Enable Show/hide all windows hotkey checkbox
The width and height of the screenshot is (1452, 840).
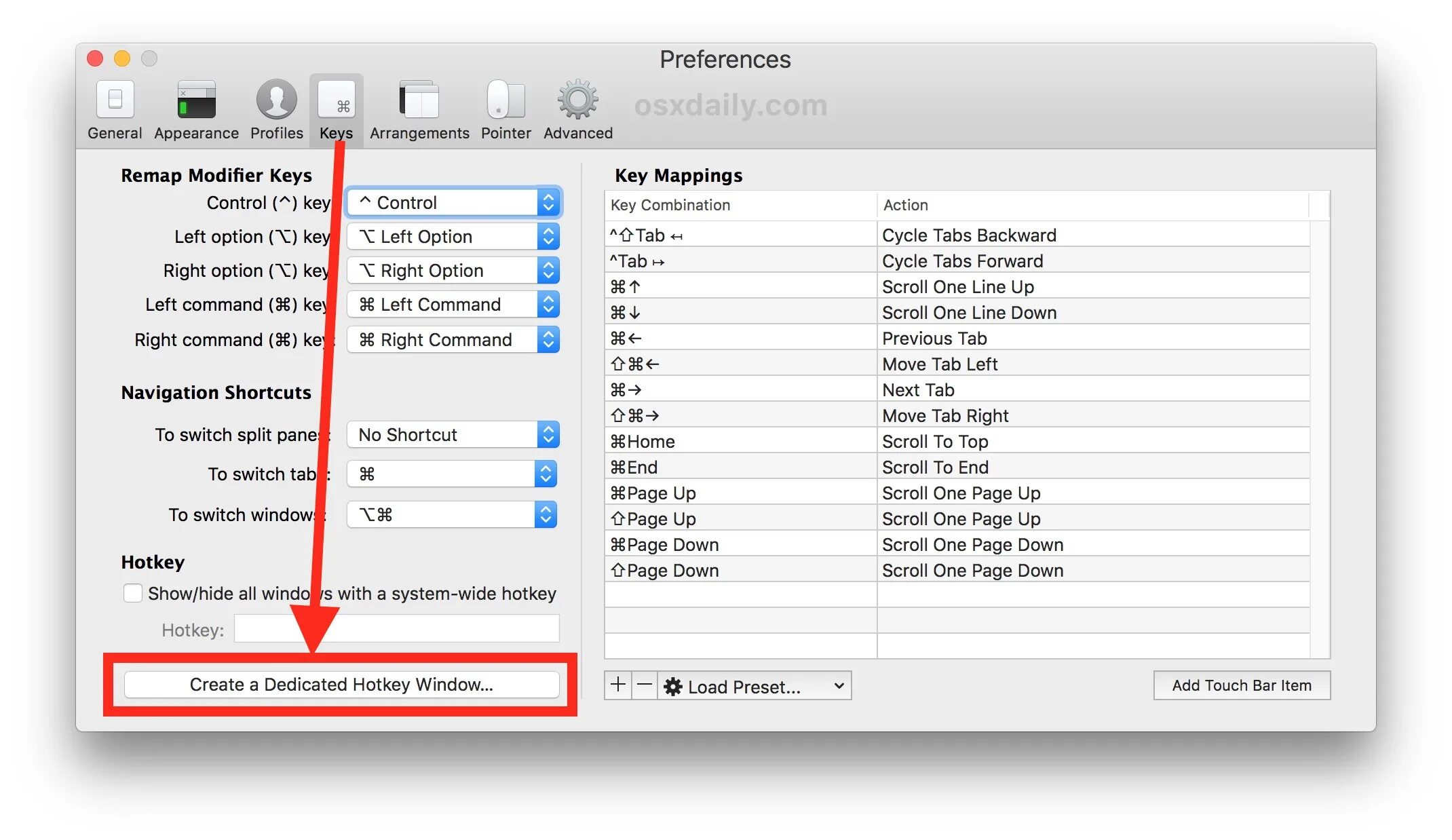pos(133,594)
